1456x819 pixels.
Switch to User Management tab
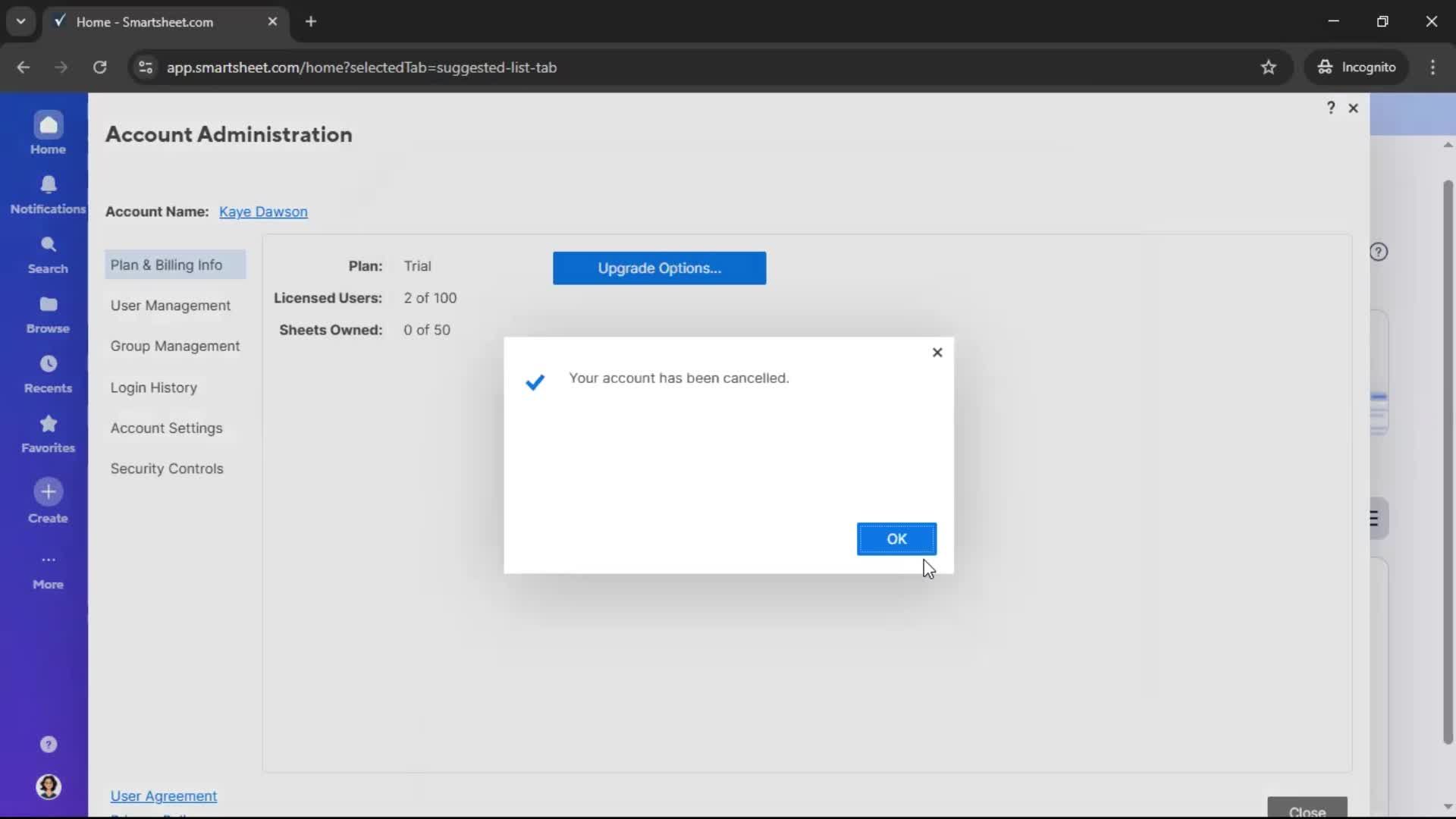[170, 306]
